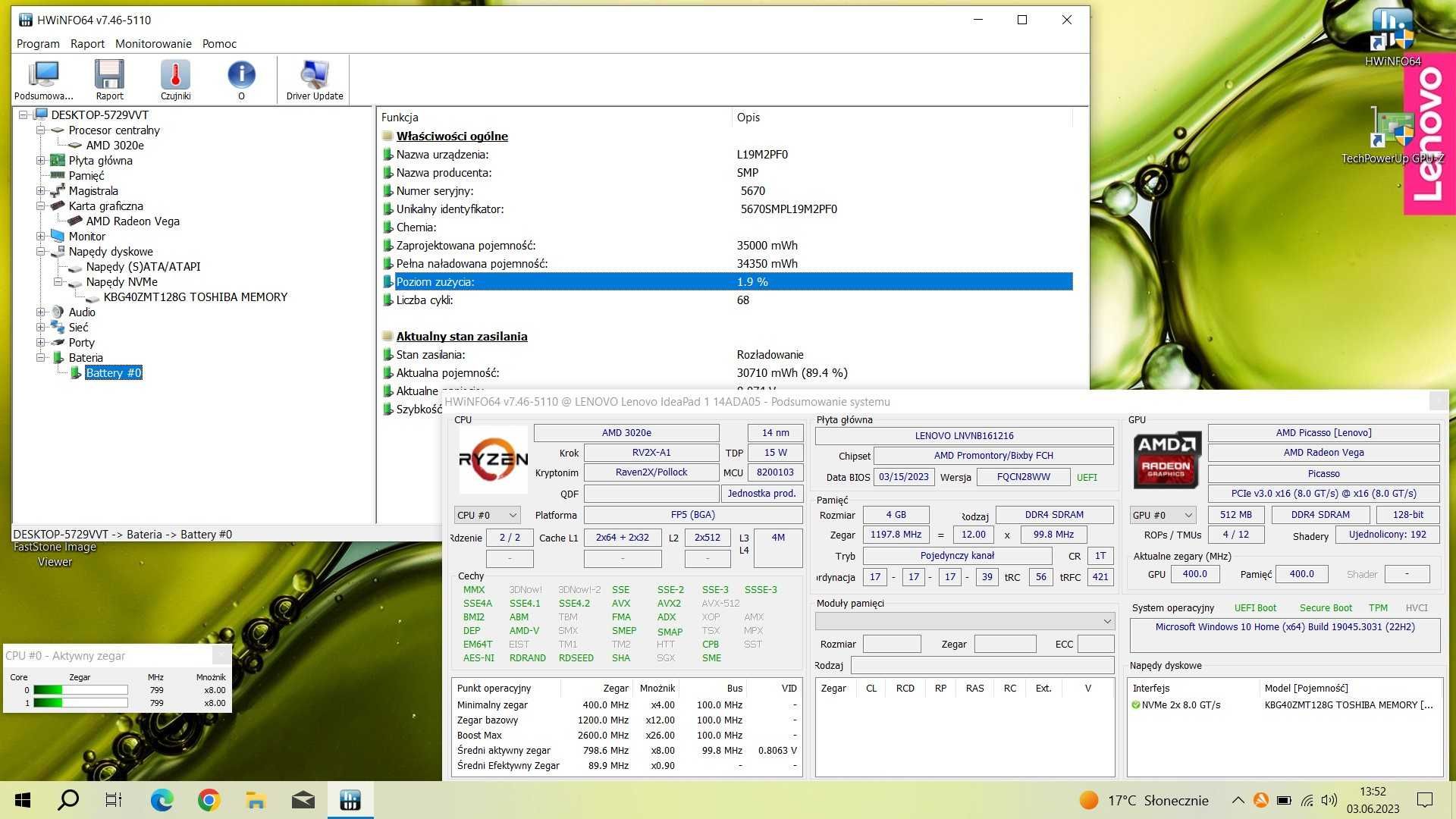1456x819 pixels.
Task: Click the NVMe 2x 8.0 GT/s drive row
Action: pyautogui.click(x=1283, y=705)
